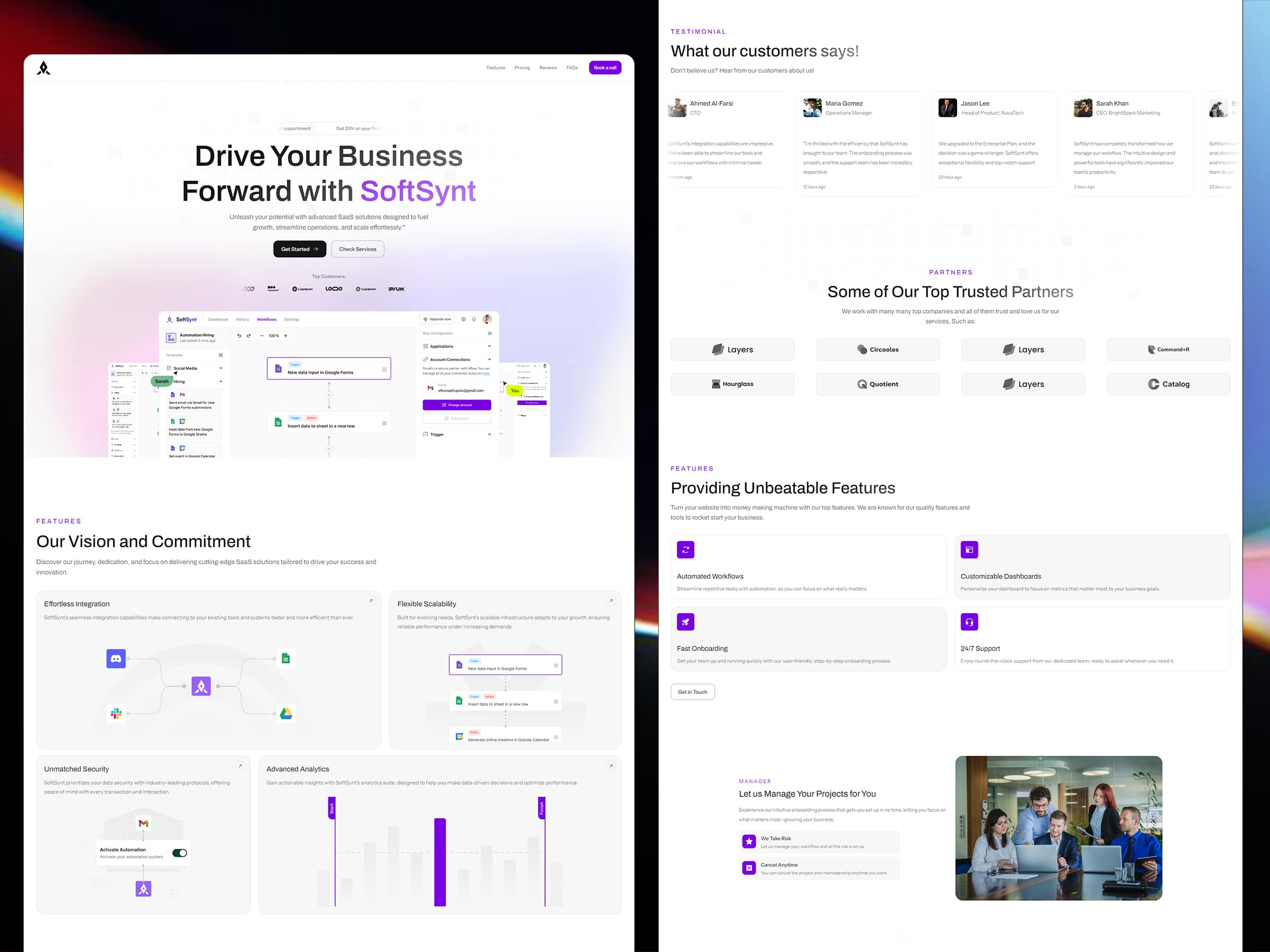The width and height of the screenshot is (1270, 952).
Task: Click the purple Change account button
Action: (457, 405)
